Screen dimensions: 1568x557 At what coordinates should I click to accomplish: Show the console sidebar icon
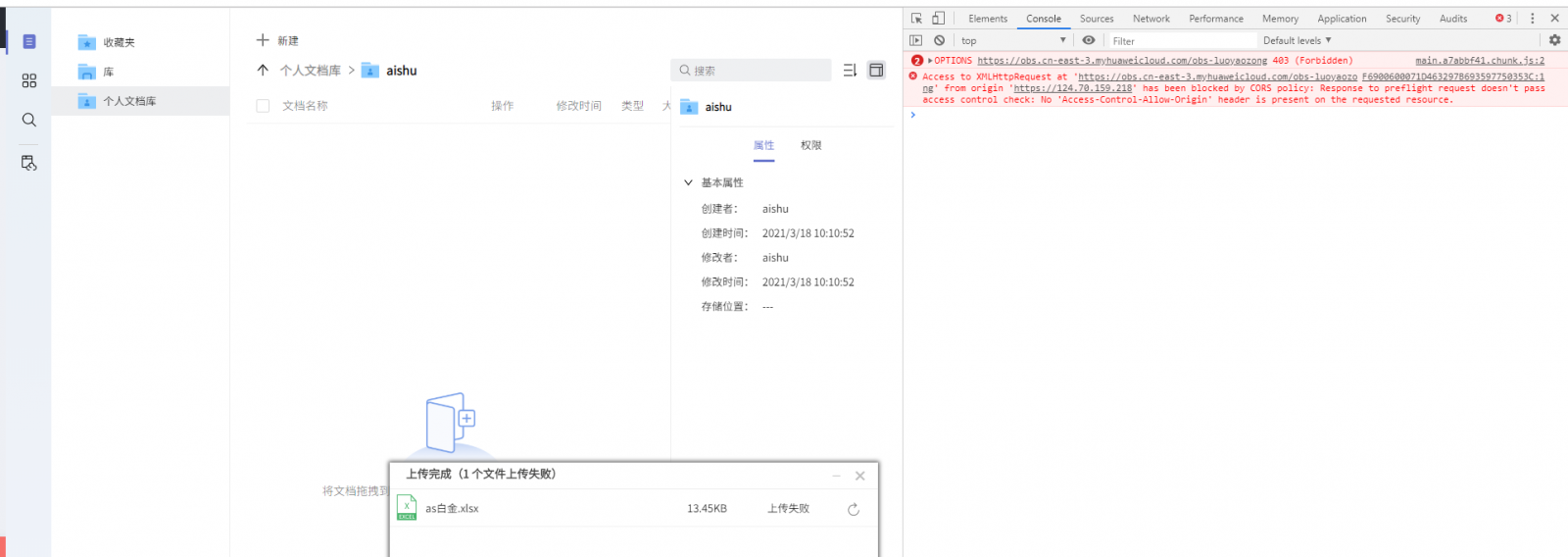pos(916,40)
